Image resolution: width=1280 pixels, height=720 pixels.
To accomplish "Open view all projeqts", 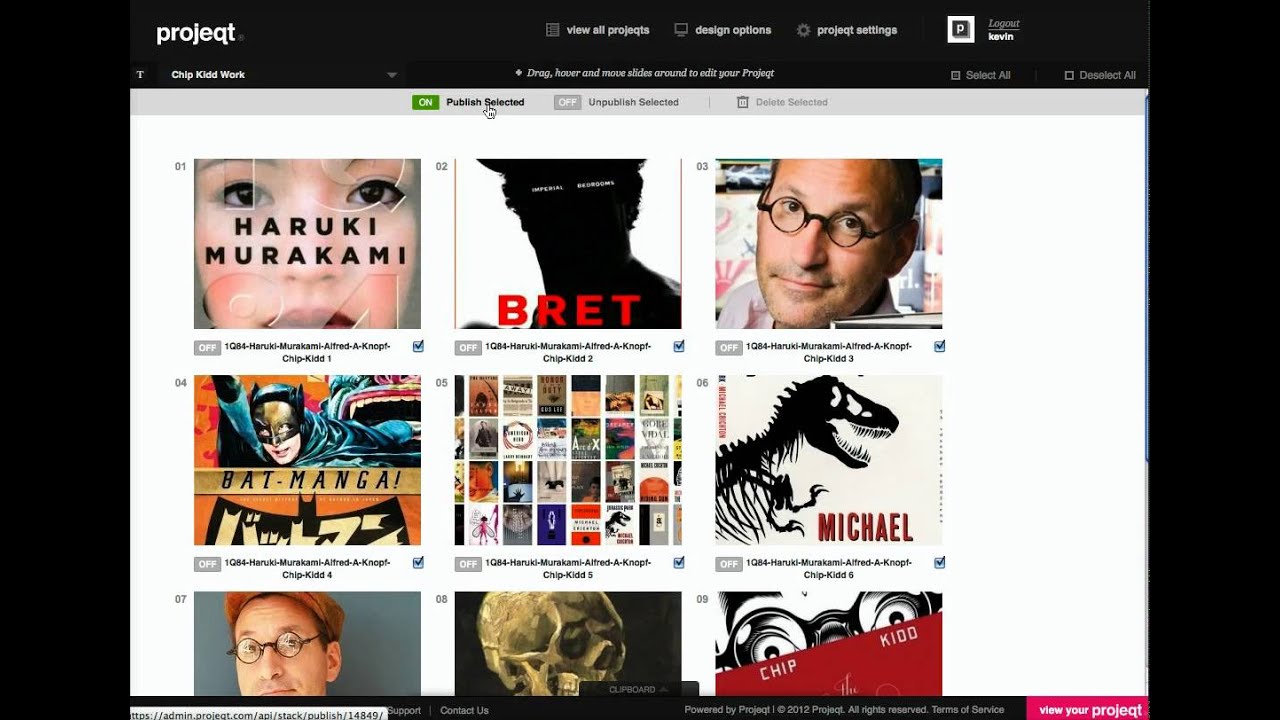I will 608,30.
